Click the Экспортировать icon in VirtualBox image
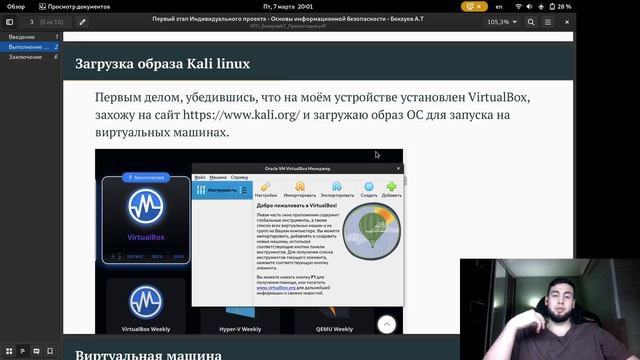Image resolution: width=640 pixels, height=360 pixels. tap(337, 190)
